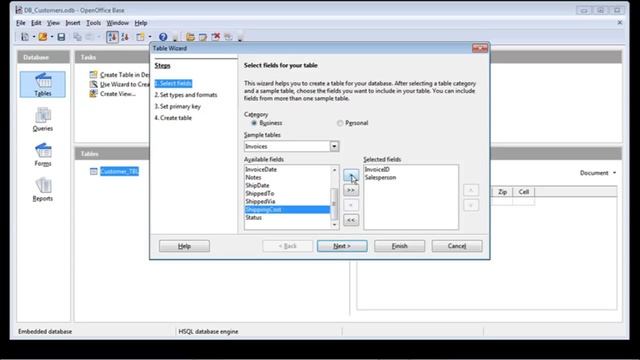640x360 pixels.
Task: Select ShippingCost in Available fields
Action: [287, 209]
